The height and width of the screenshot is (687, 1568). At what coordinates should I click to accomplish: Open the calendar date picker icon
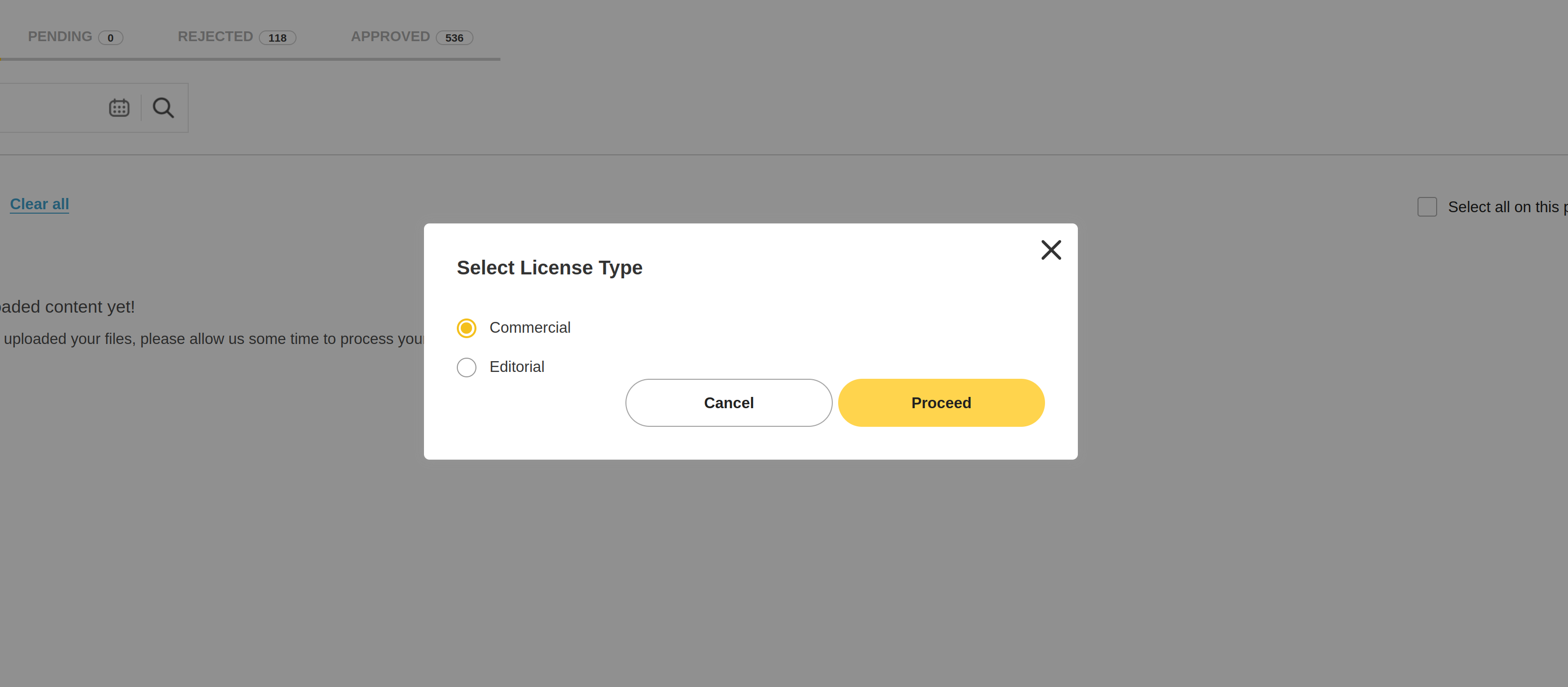[x=119, y=108]
